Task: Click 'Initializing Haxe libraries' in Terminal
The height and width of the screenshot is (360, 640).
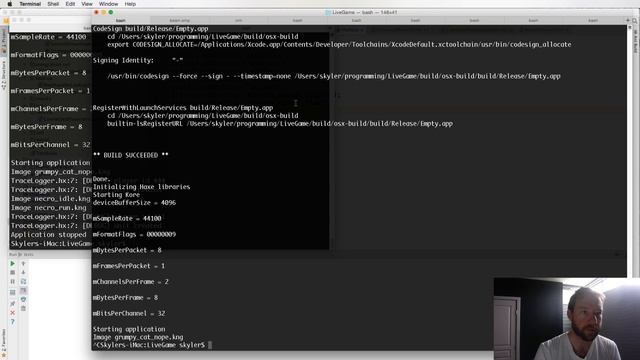Action: (x=141, y=187)
